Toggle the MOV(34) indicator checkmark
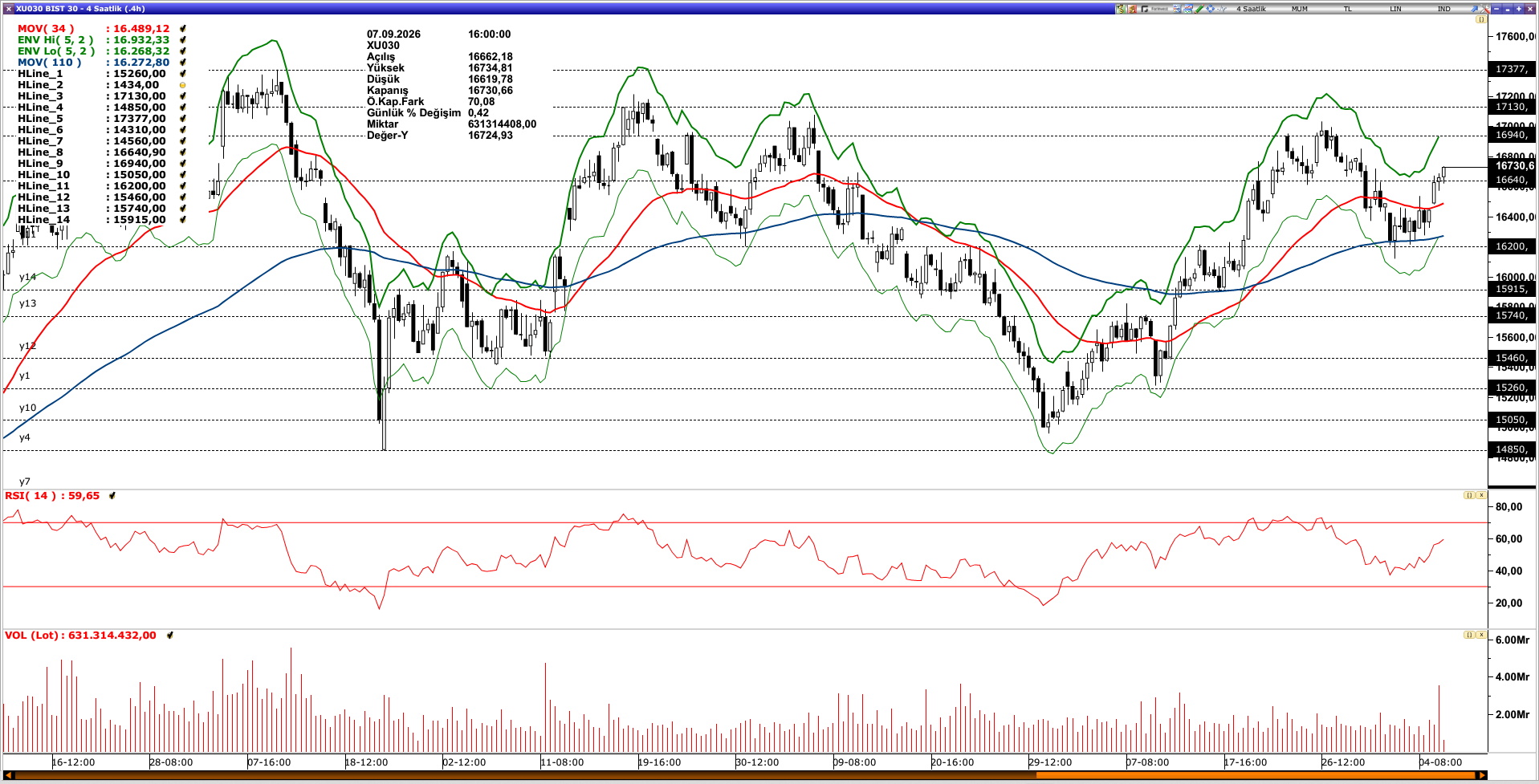1539x784 pixels. click(183, 29)
